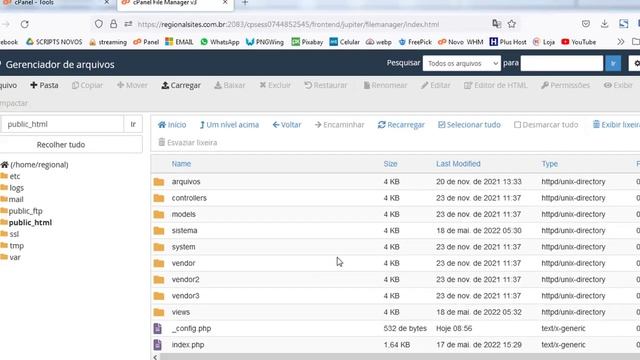Click the Encaminhar forward button
Screen dimensions: 640x360
coord(339,125)
